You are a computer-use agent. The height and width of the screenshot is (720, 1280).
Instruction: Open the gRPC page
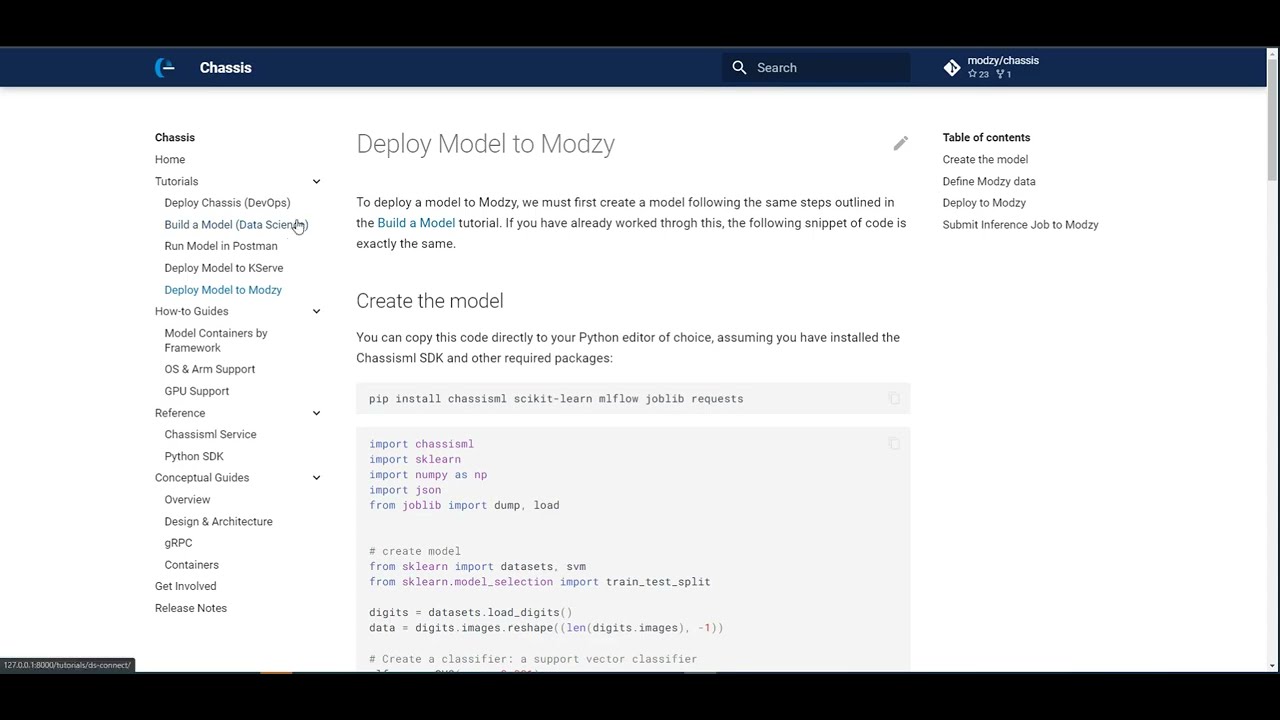[178, 543]
